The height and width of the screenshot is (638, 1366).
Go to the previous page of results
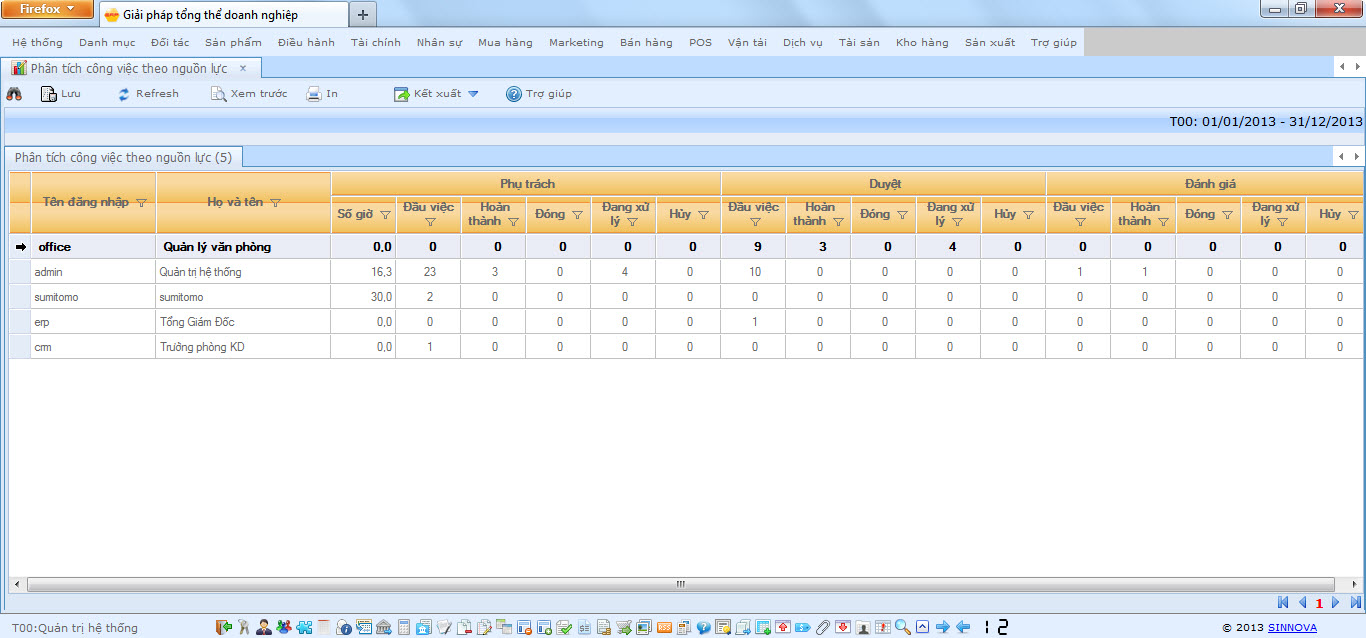pos(1303,602)
